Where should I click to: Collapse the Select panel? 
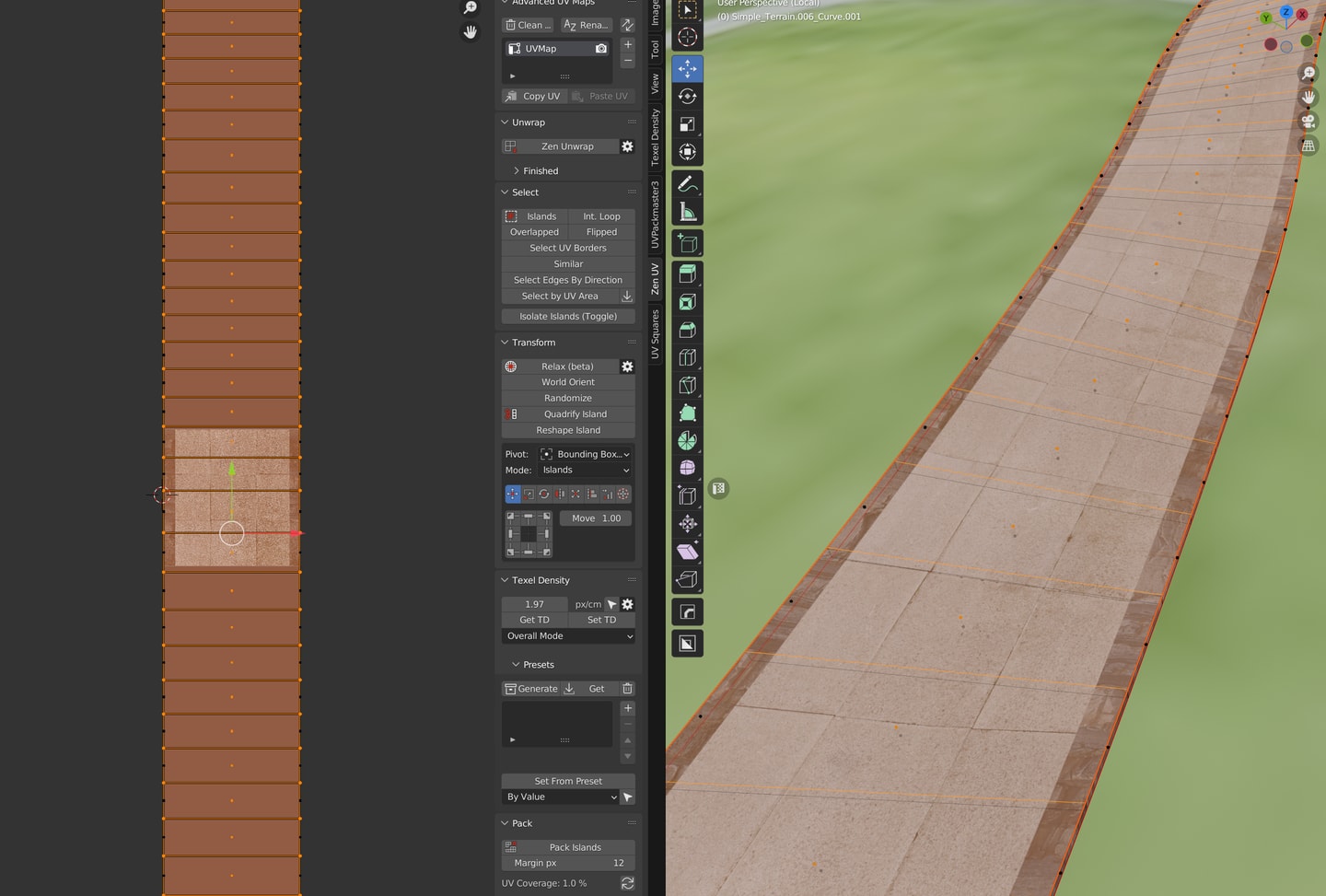pyautogui.click(x=505, y=192)
